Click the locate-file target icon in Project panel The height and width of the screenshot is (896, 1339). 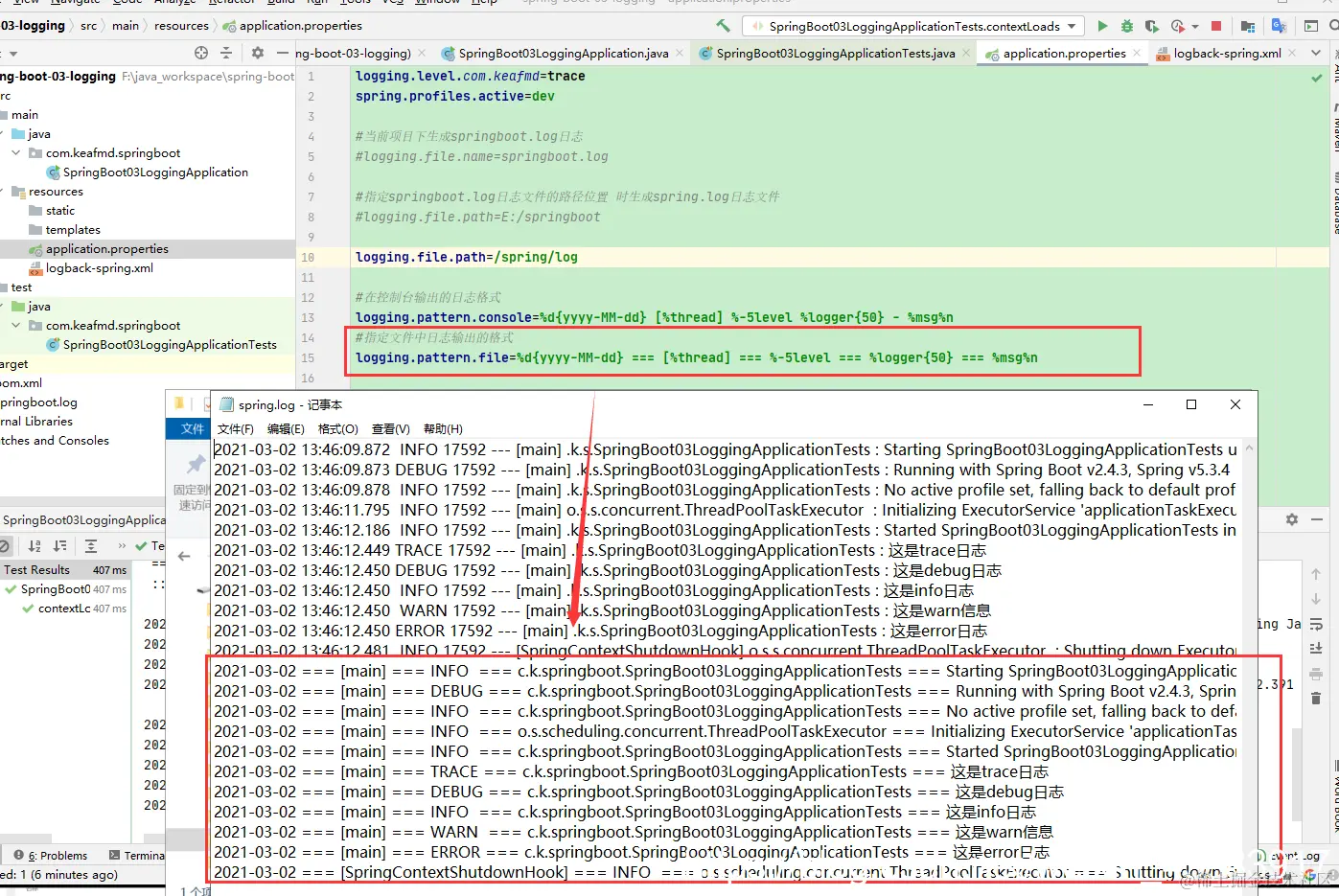200,53
